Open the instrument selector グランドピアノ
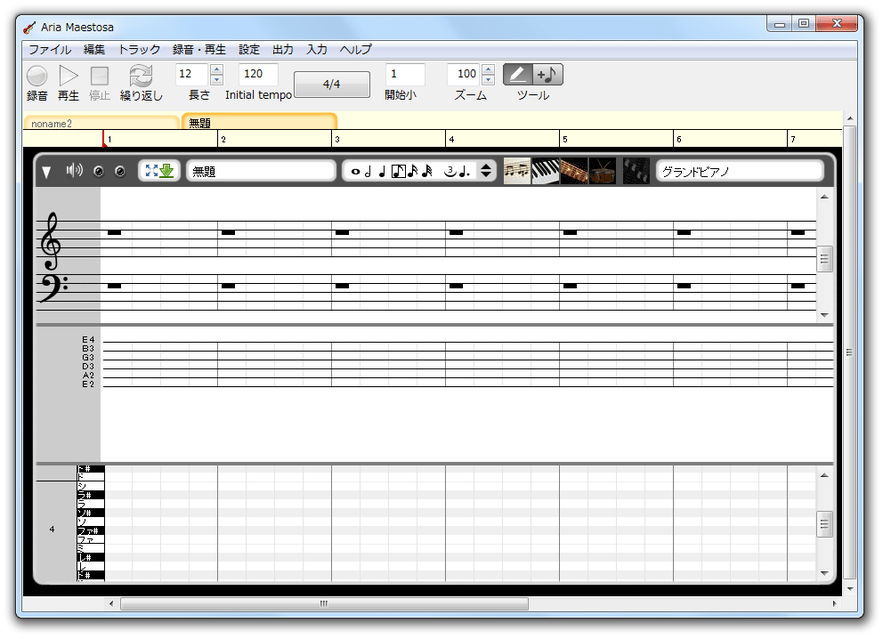The height and width of the screenshot is (639, 883). tap(740, 171)
